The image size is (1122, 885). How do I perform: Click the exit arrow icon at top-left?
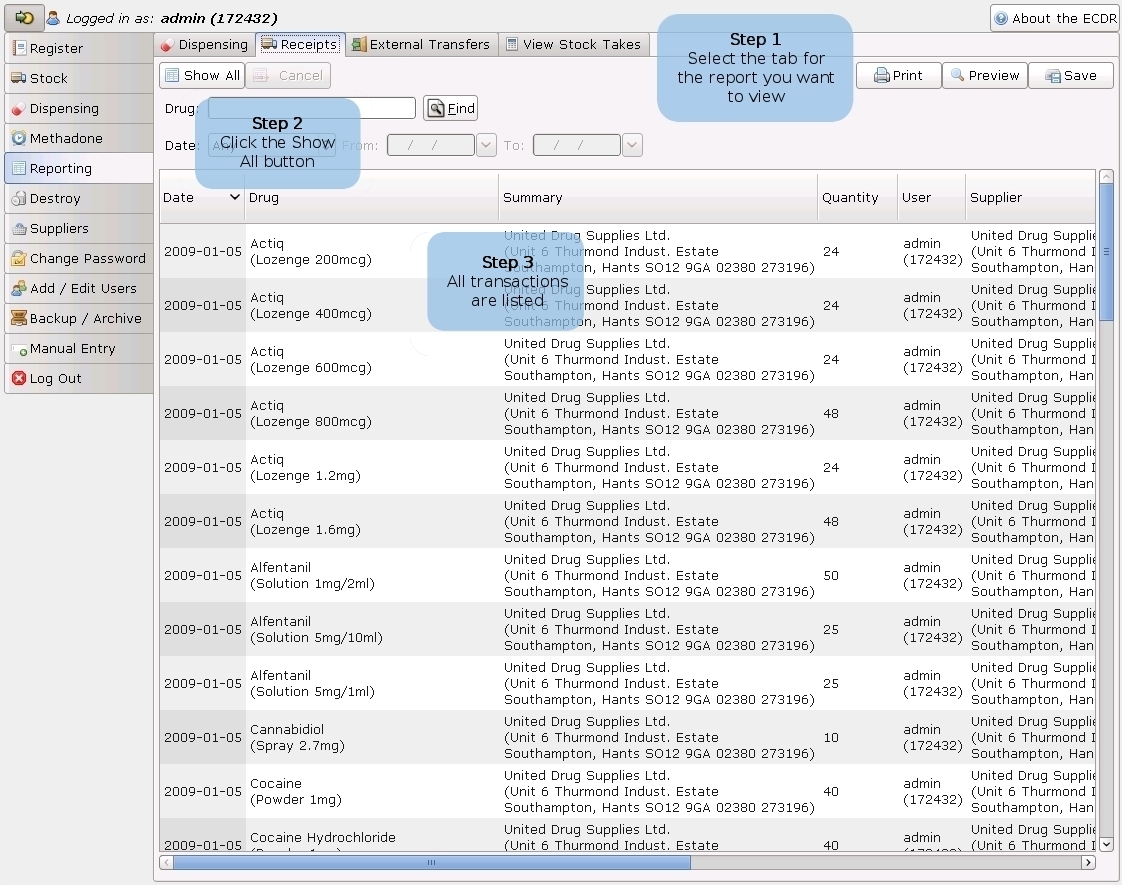tap(24, 17)
